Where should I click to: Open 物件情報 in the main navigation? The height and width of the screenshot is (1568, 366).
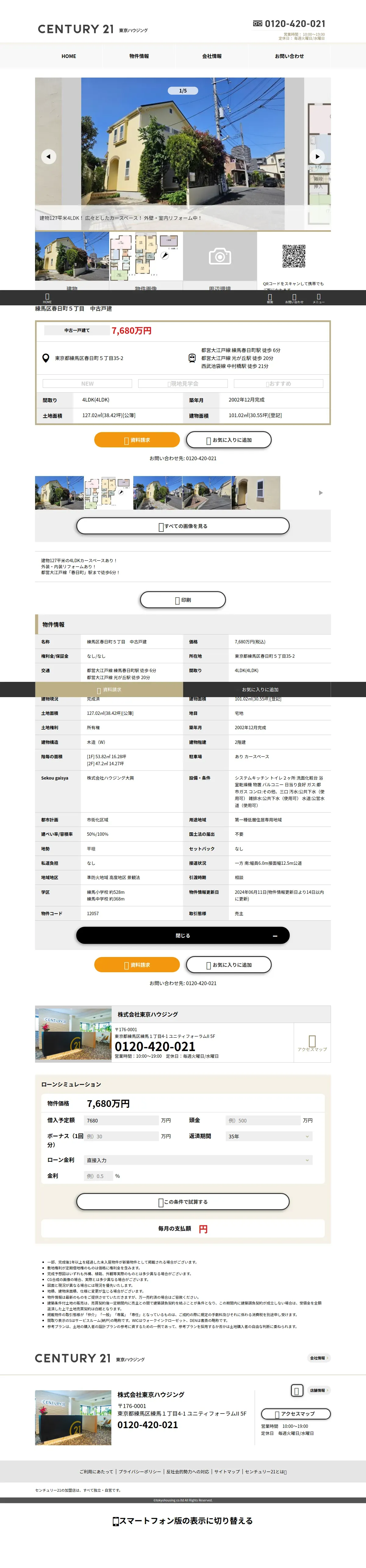point(139,56)
